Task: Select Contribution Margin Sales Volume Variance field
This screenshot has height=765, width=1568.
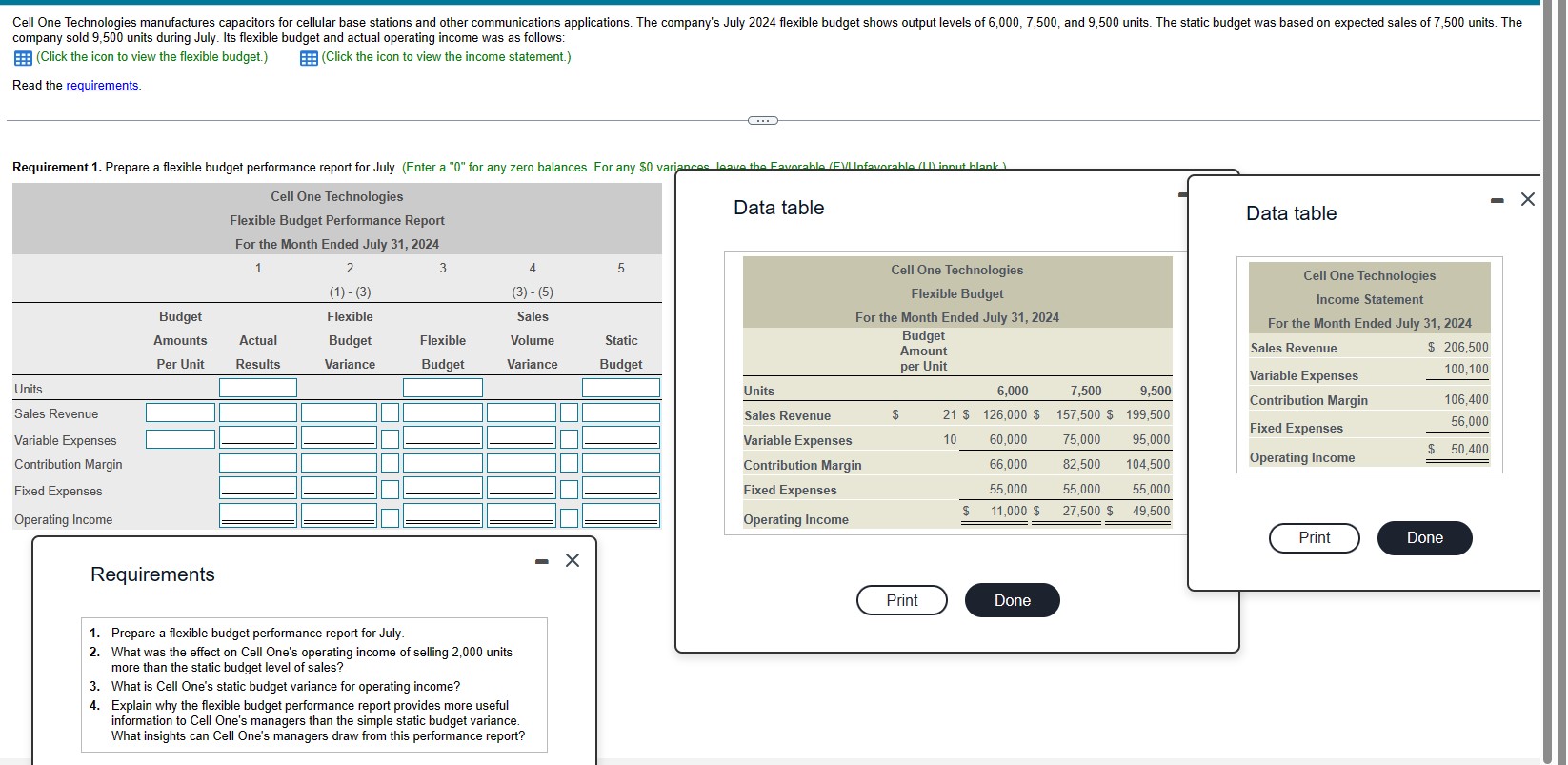Action: [521, 463]
